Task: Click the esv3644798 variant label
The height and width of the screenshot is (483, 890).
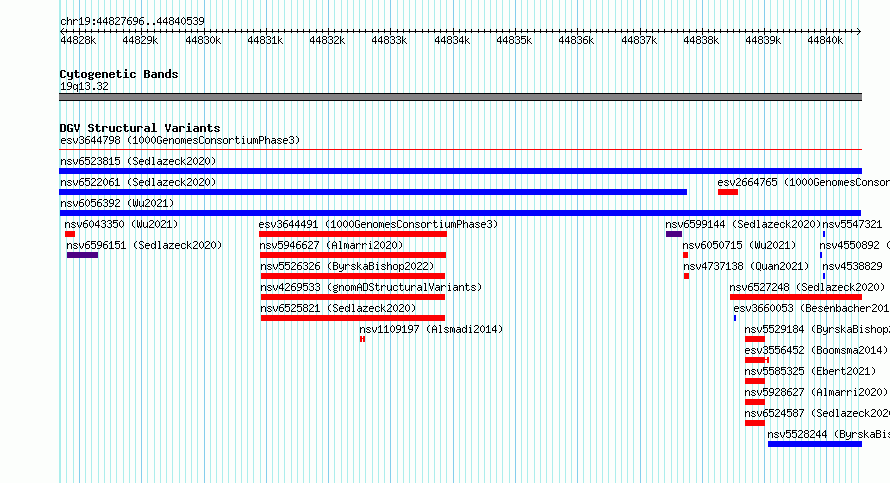Action: coord(180,140)
